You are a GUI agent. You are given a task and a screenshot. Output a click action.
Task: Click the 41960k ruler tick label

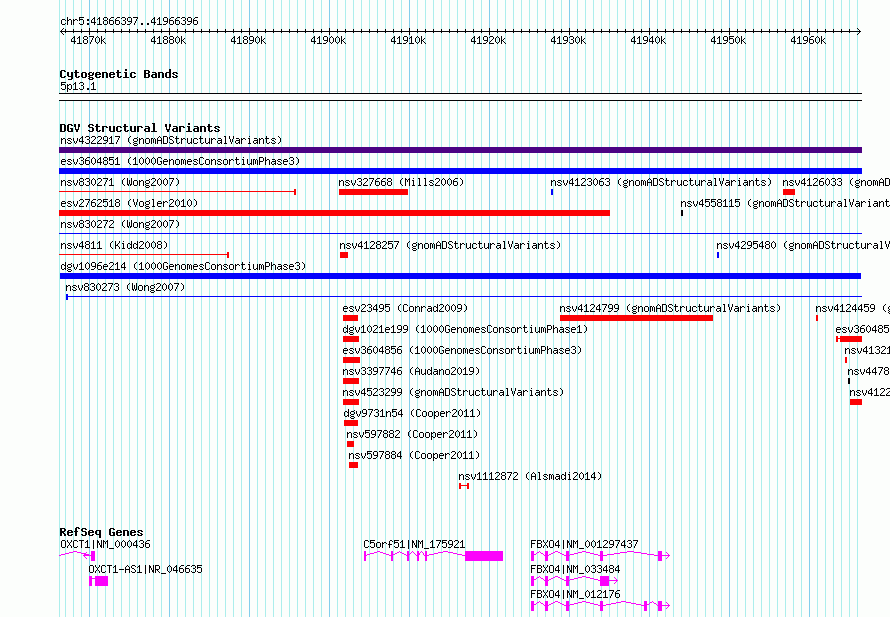pos(808,40)
